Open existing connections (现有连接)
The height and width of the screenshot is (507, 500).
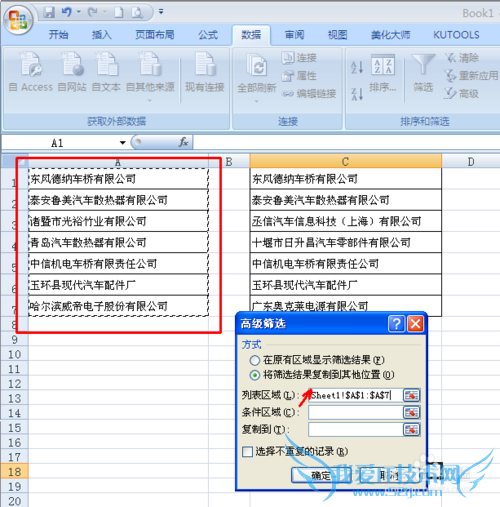point(205,72)
